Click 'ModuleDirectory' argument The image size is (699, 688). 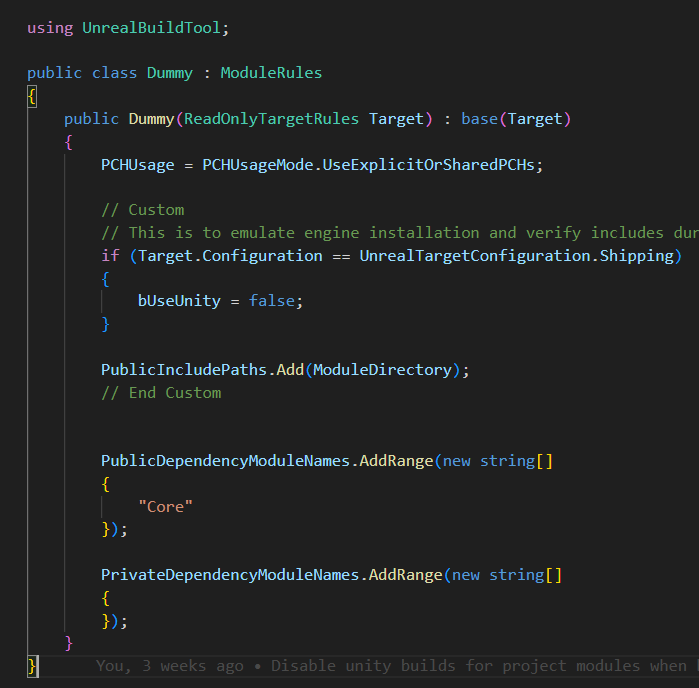tap(382, 370)
